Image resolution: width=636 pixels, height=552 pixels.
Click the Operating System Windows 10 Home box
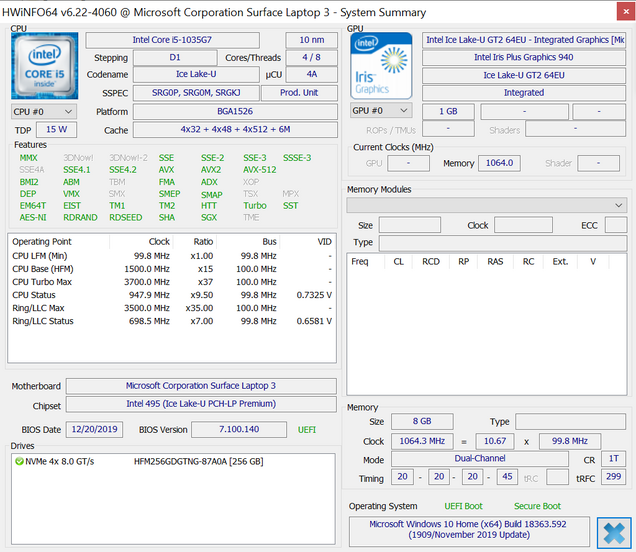click(x=468, y=529)
